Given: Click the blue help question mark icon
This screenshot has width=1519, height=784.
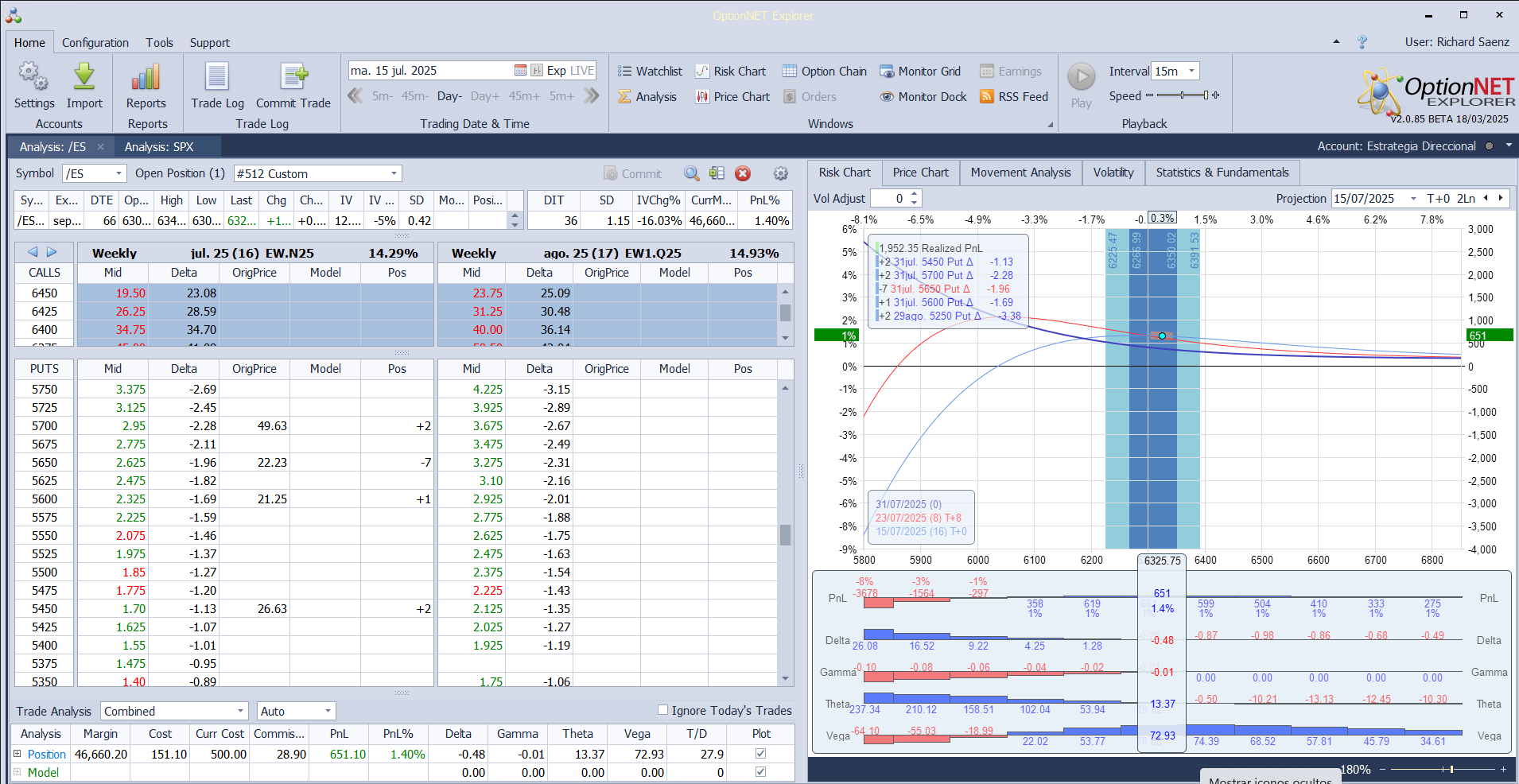Looking at the screenshot, I should tap(1362, 42).
